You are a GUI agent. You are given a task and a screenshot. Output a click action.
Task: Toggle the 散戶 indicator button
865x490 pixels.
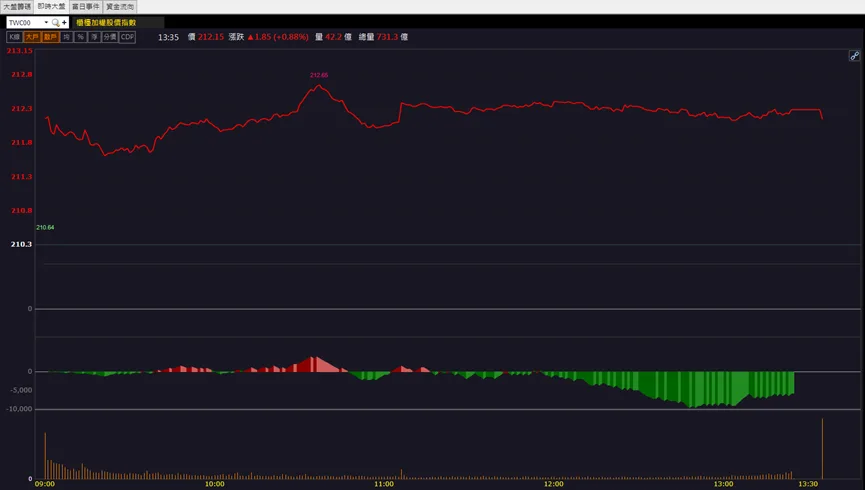tap(50, 37)
